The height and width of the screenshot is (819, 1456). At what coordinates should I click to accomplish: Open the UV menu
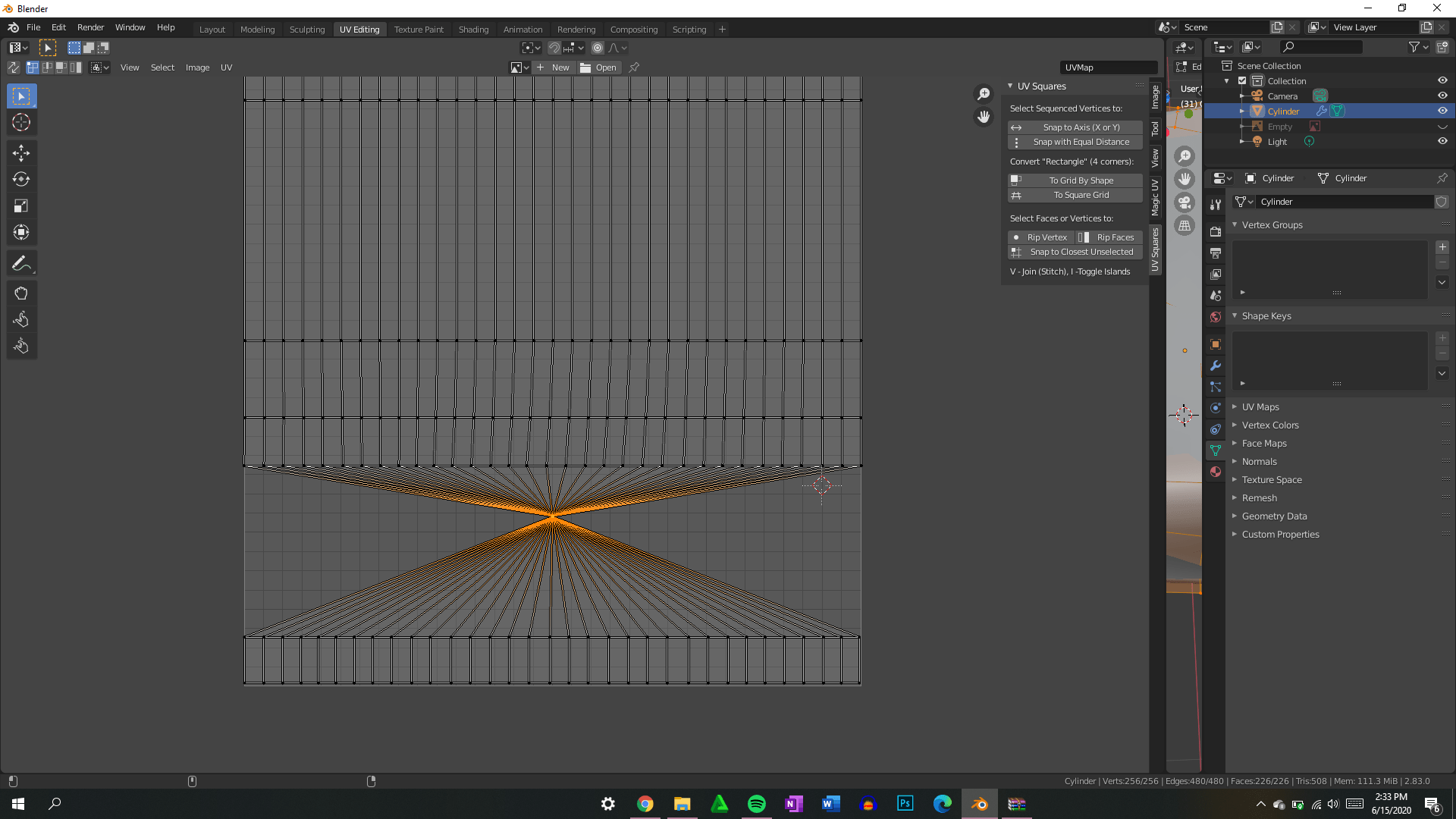click(226, 67)
